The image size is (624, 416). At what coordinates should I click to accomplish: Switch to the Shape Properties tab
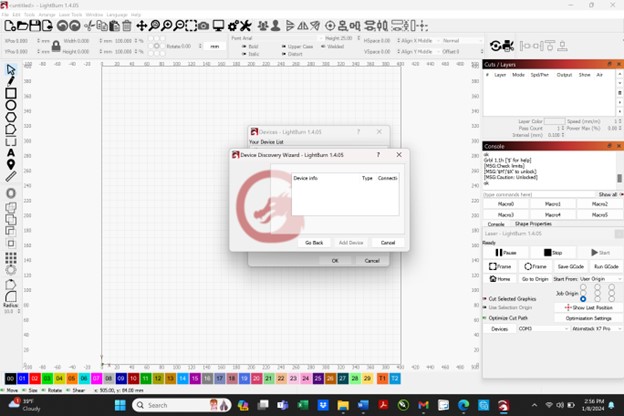pos(533,224)
